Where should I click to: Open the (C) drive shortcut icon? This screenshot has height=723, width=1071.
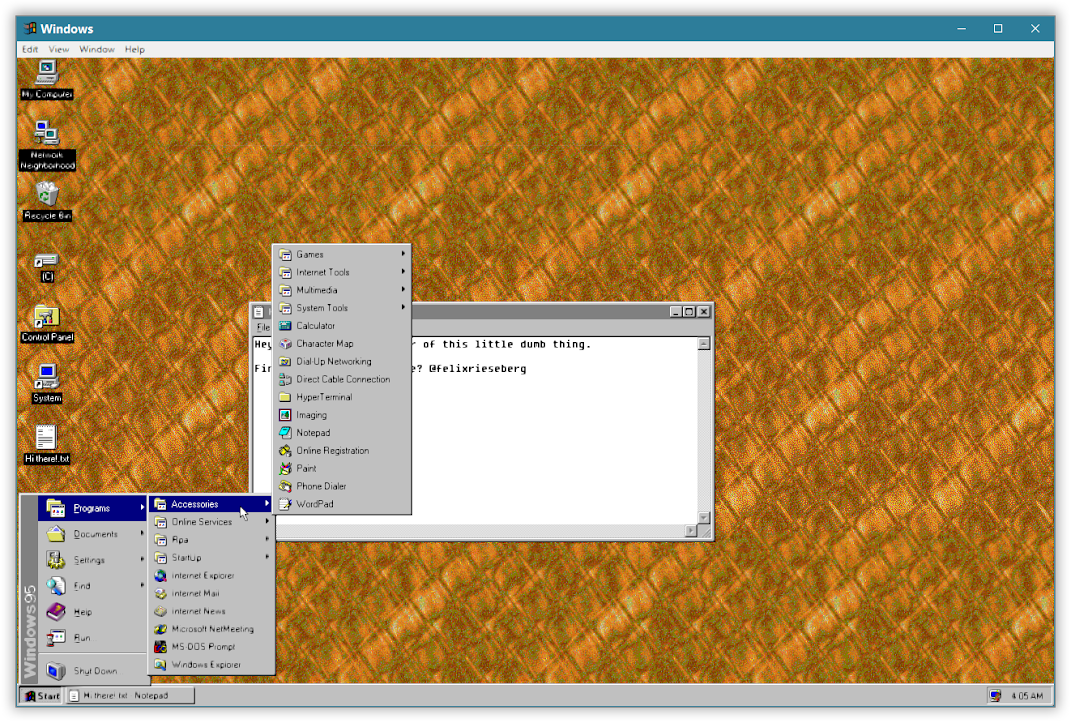(x=46, y=268)
